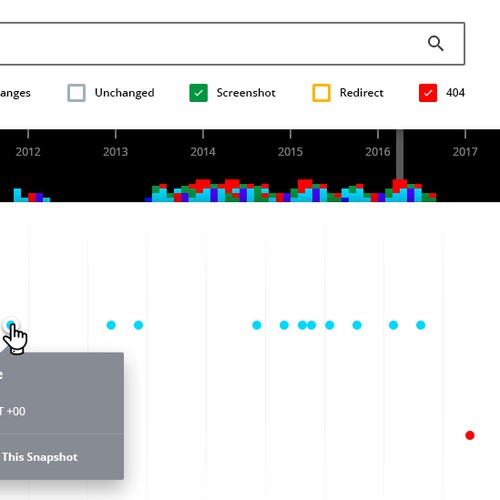Jump to 2012 on the timeline
500x500 pixels.
[x=28, y=152]
